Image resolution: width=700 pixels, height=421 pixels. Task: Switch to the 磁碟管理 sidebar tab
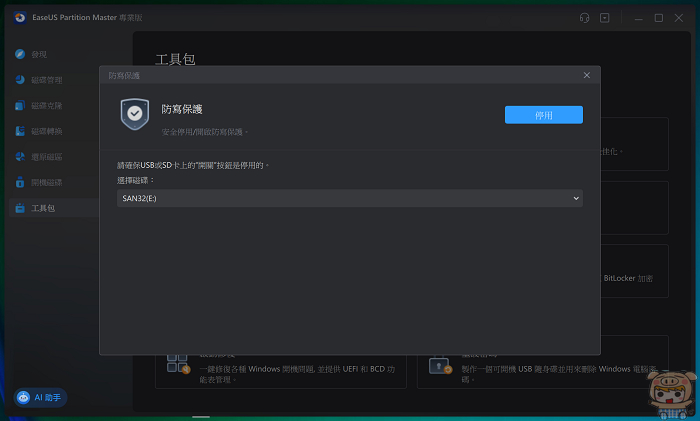click(45, 80)
